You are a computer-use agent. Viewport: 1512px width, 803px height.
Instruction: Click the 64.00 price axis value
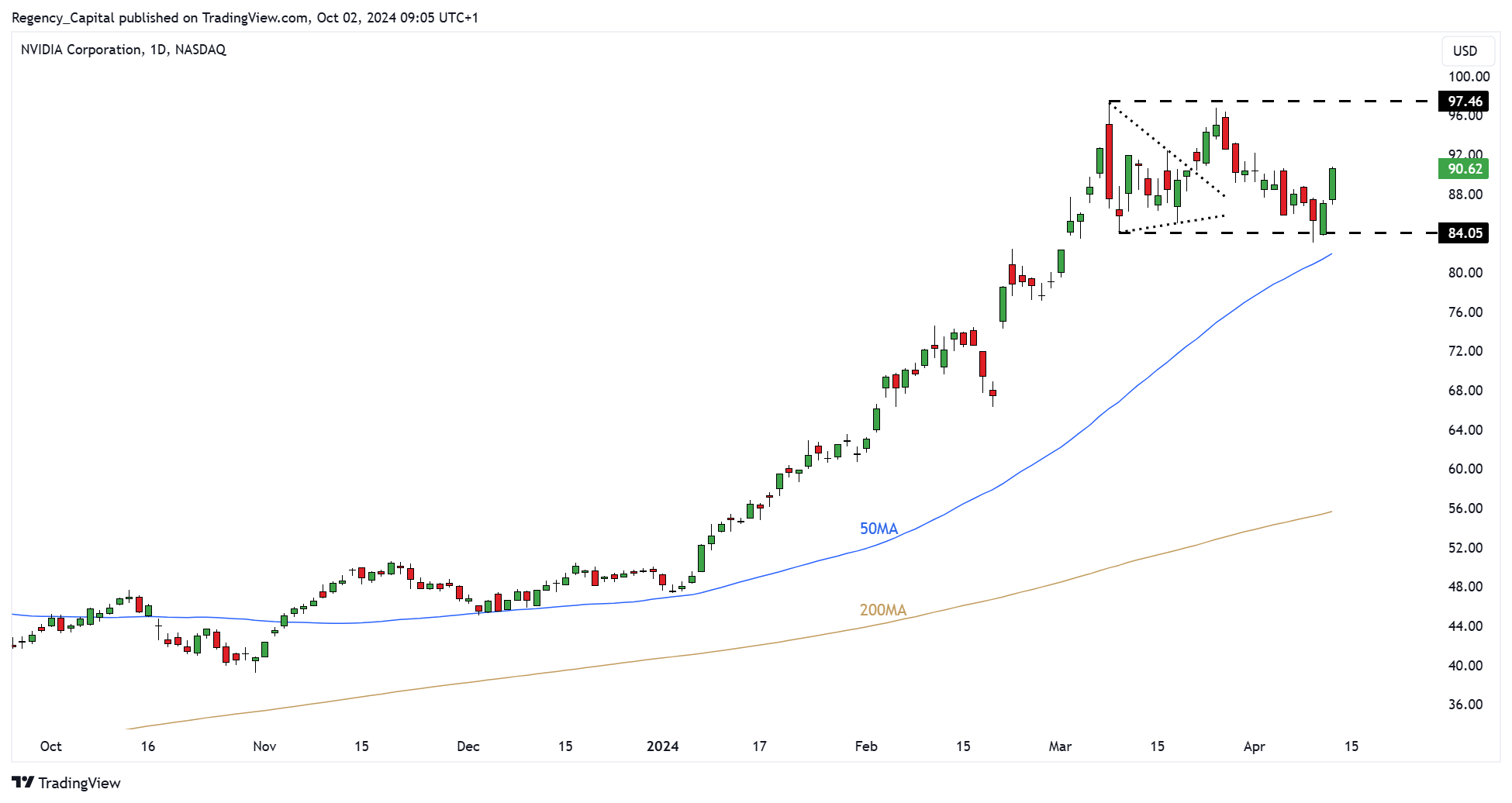1465,430
